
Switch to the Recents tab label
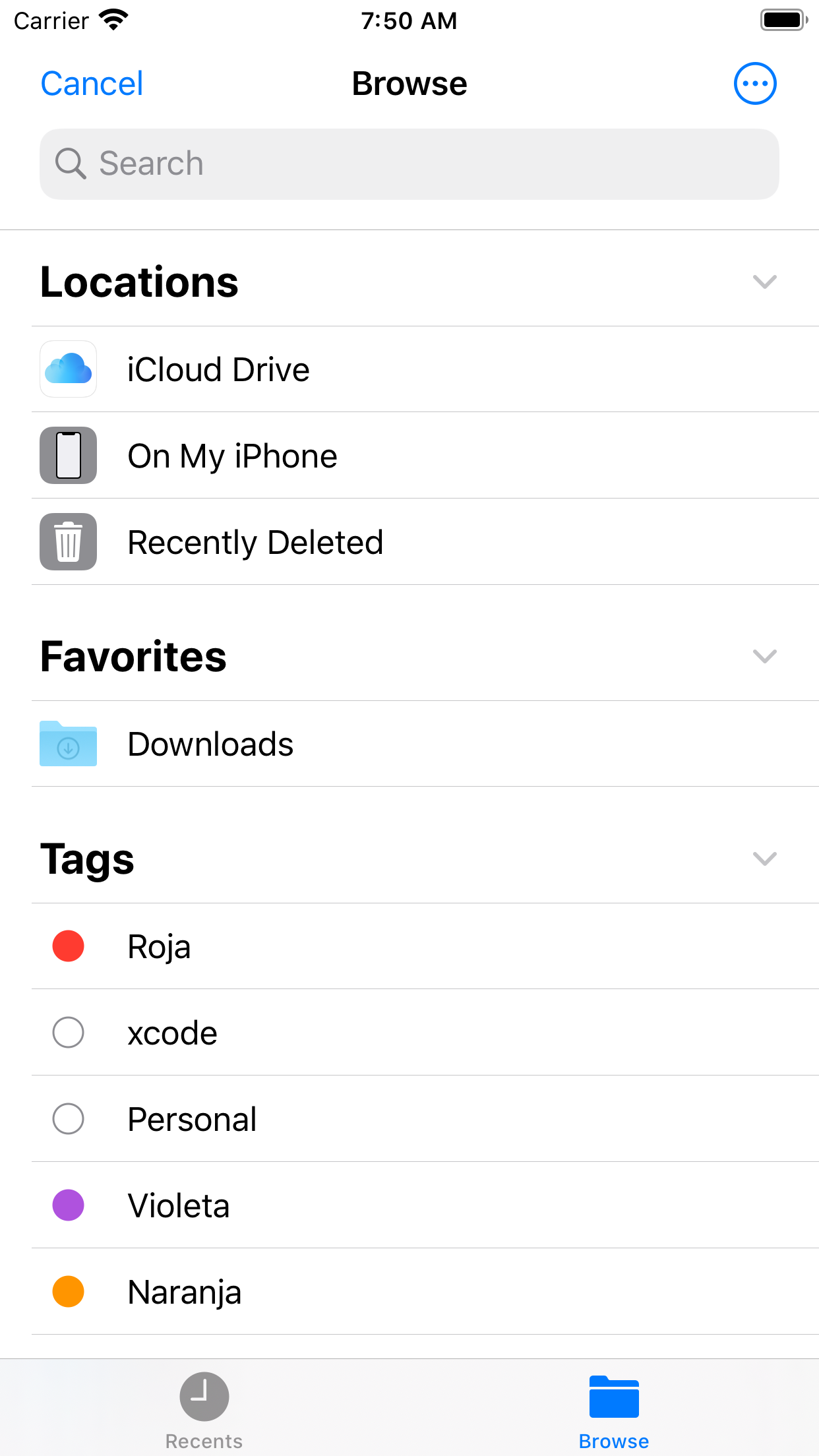pyautogui.click(x=204, y=1441)
